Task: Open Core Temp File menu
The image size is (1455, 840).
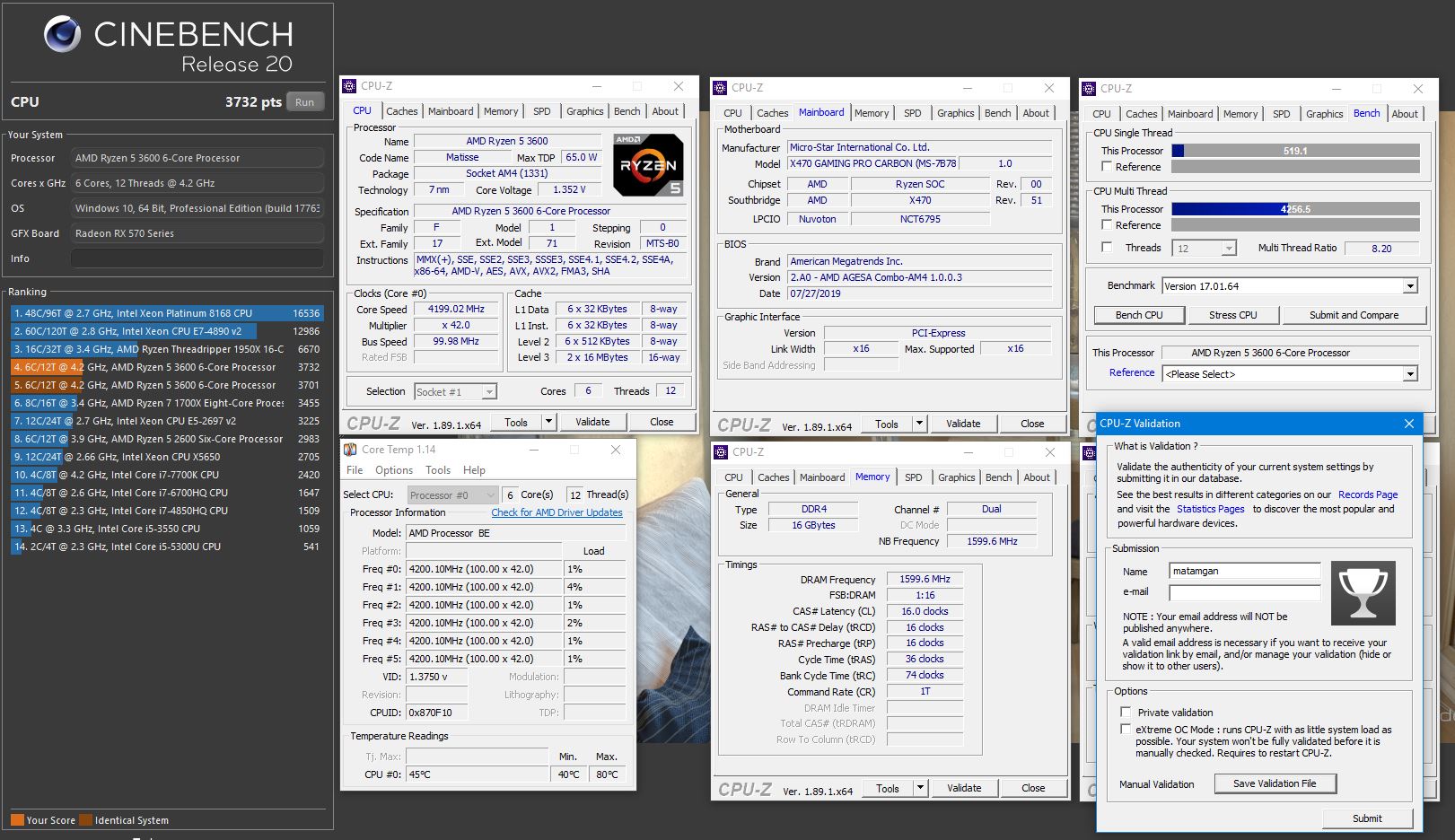Action: (355, 470)
